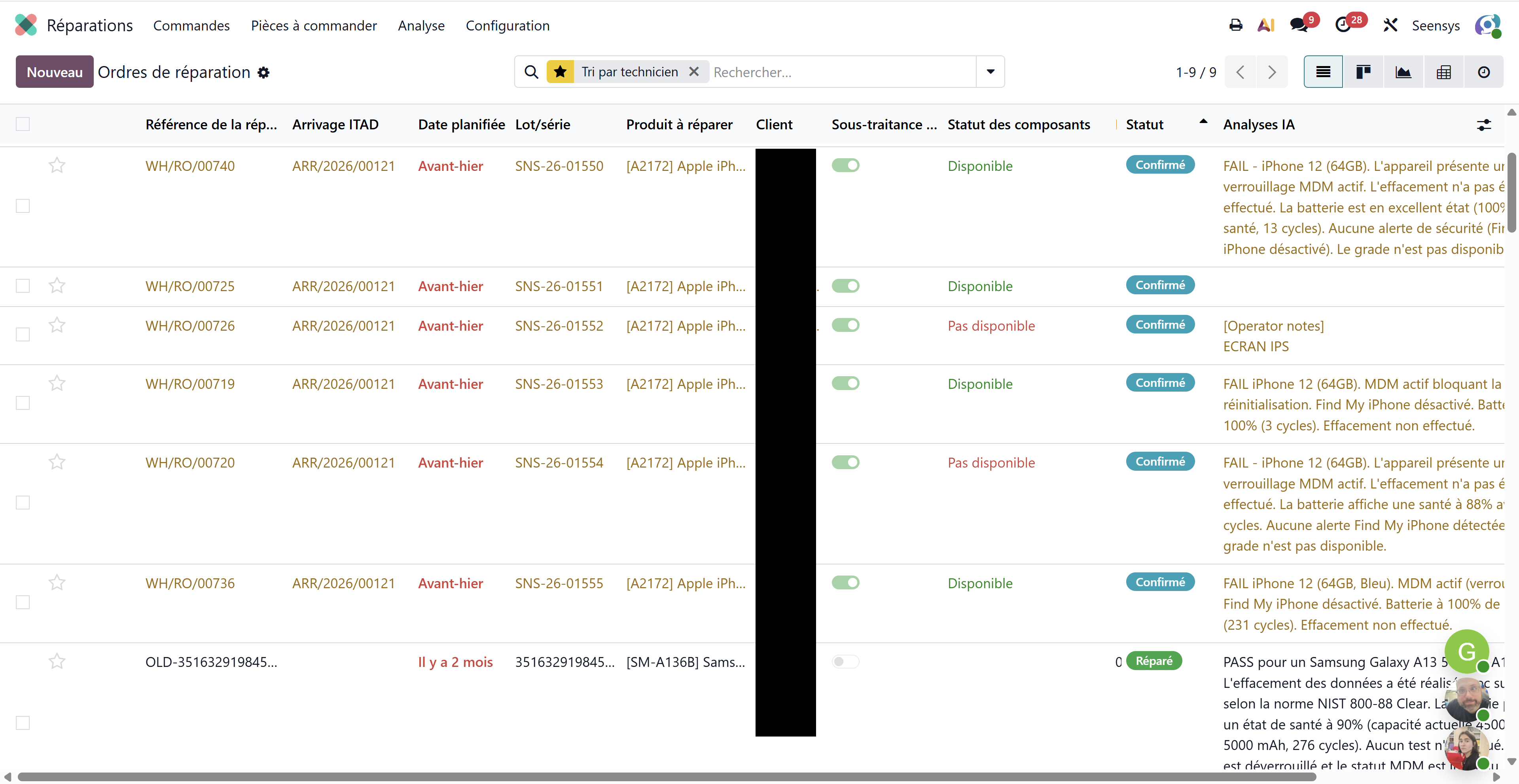Image resolution: width=1519 pixels, height=784 pixels.
Task: Toggle sous-traitance switch for WH/RO/00740
Action: pos(846,165)
